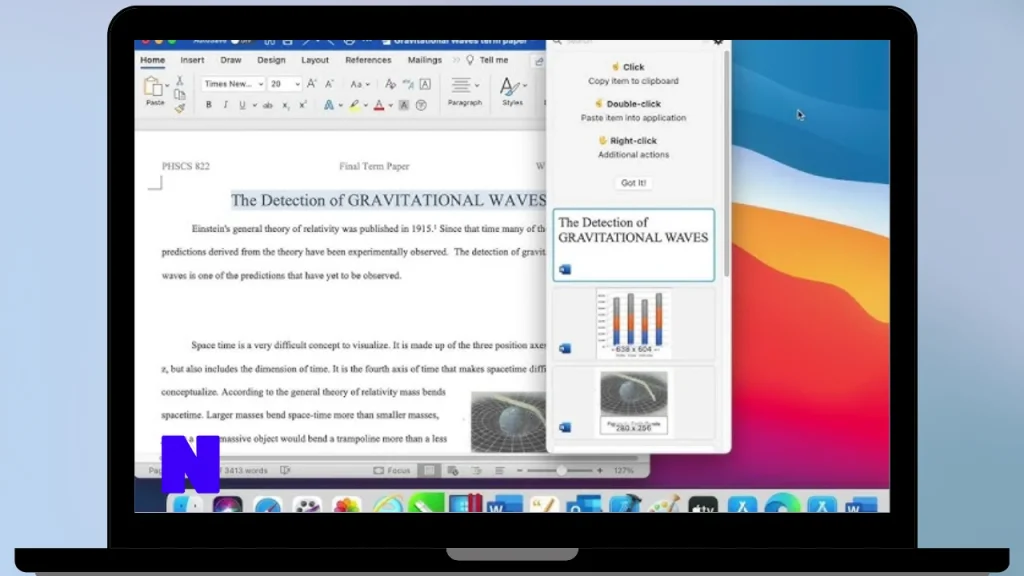The width and height of the screenshot is (1024, 576).
Task: Apply the red font color
Action: pos(379,105)
